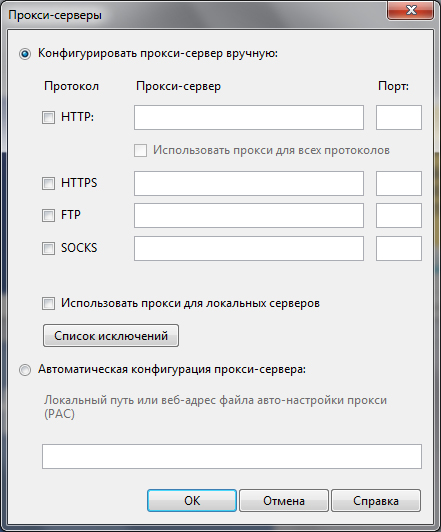Select automatic proxy configuration radio button
This screenshot has height=532, width=441.
[x=25, y=369]
